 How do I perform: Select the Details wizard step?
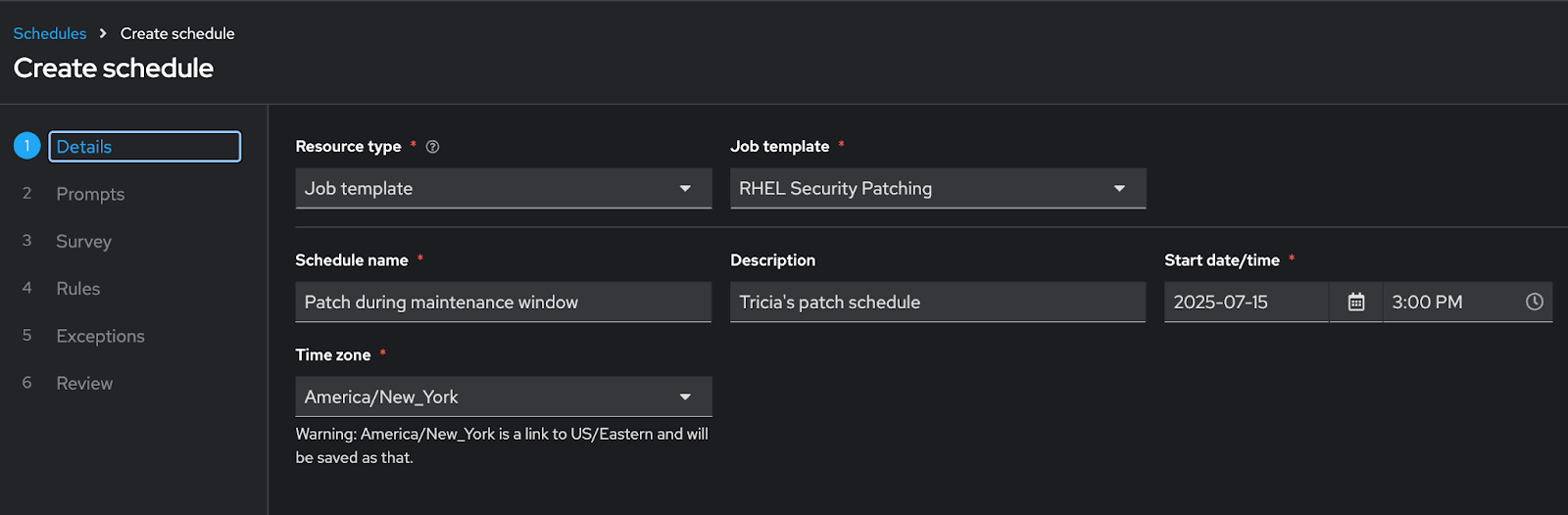[144, 147]
